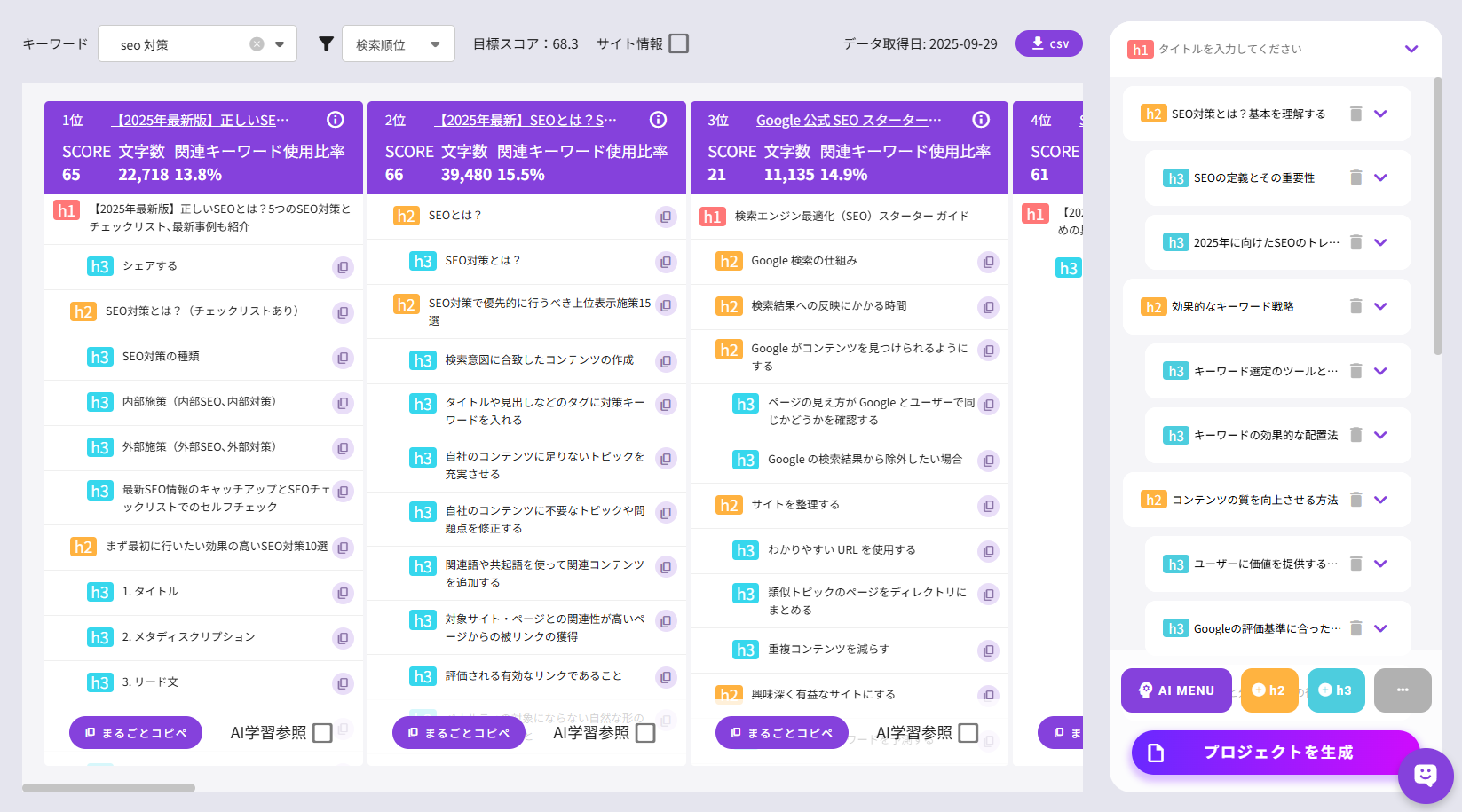Screen dimensions: 1462x812
Task: Check AI学習参照 under the 1位 article
Action: [323, 732]
